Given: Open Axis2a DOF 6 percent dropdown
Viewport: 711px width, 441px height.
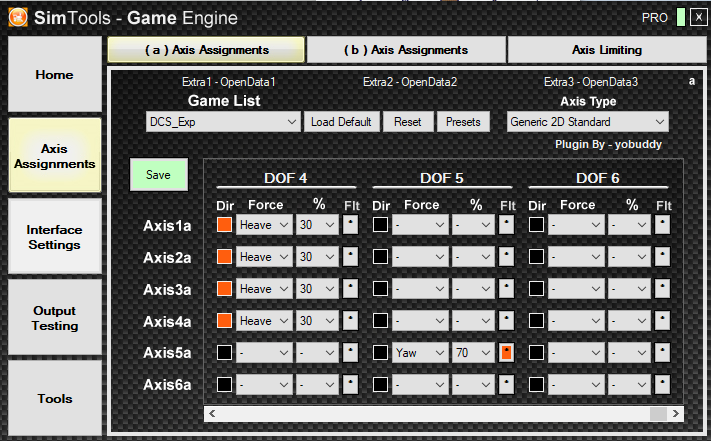Looking at the screenshot, I should click(x=629, y=257).
